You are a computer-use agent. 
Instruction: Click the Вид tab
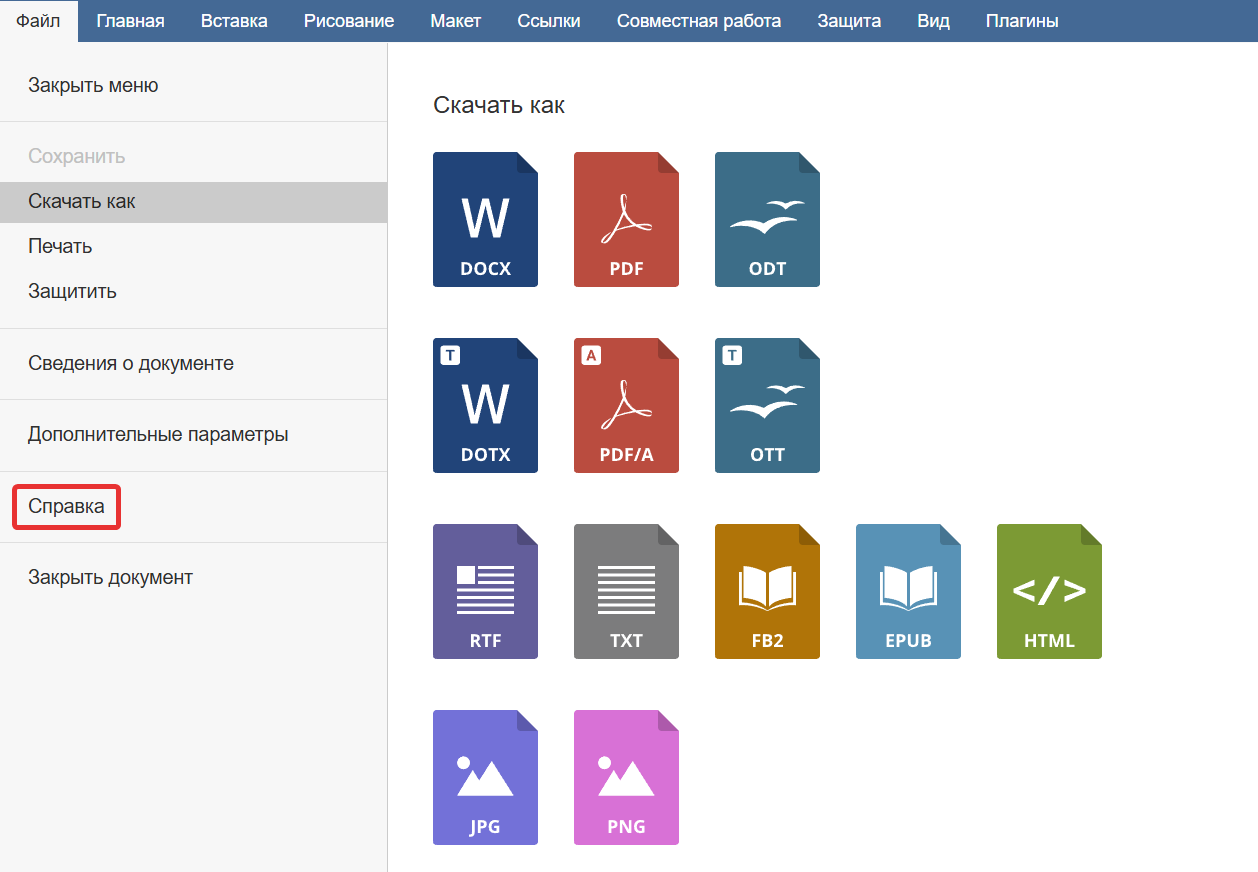click(933, 21)
